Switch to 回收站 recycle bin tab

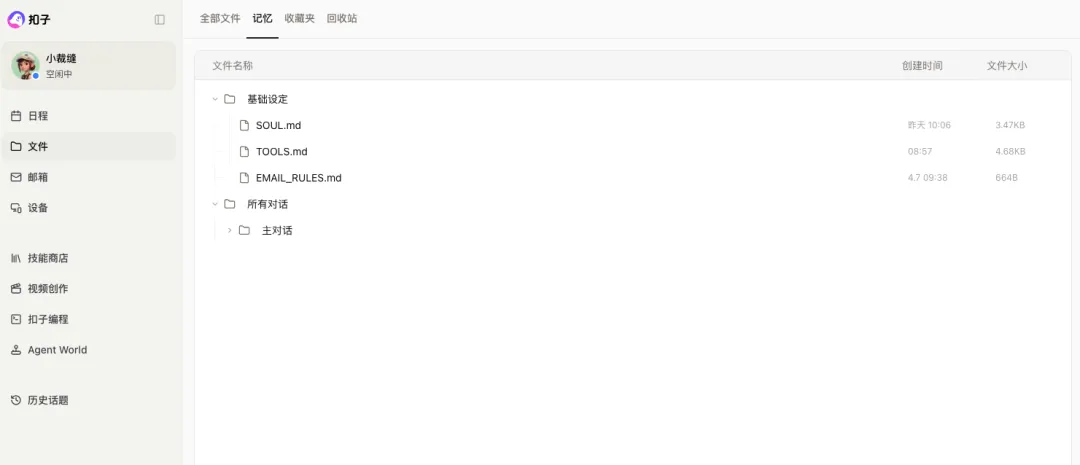pyautogui.click(x=342, y=18)
